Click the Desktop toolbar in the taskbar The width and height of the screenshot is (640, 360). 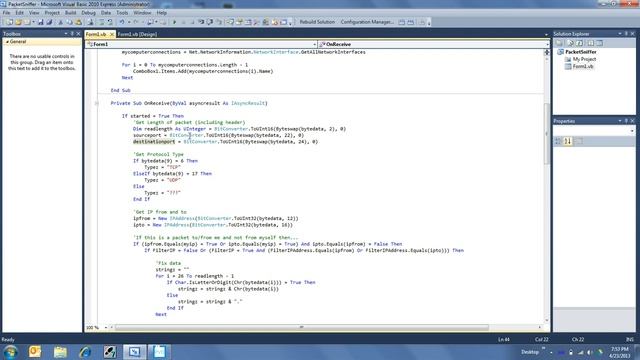(530, 351)
